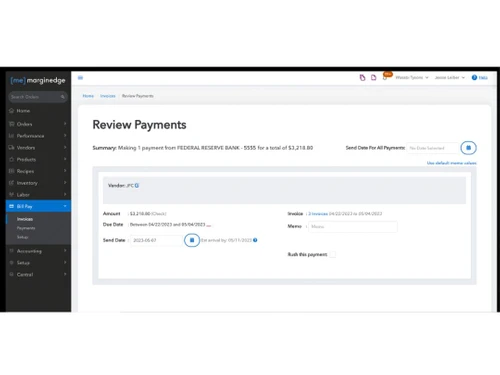Expand the Performance menu chevron
The width and height of the screenshot is (500, 375).
(x=65, y=136)
